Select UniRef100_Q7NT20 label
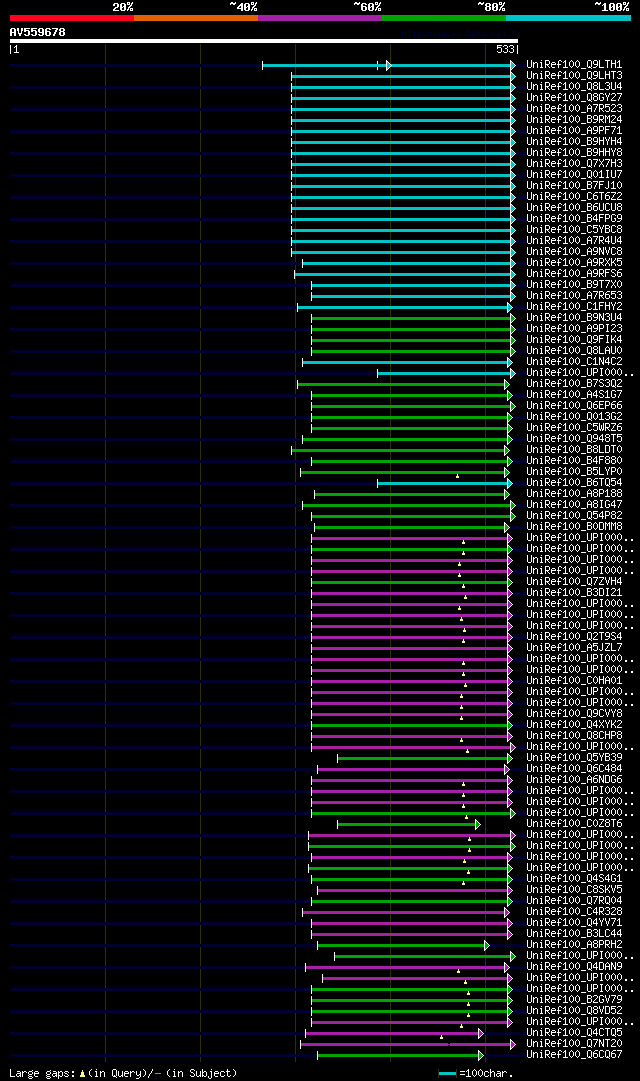The image size is (640, 1081). pos(574,1044)
